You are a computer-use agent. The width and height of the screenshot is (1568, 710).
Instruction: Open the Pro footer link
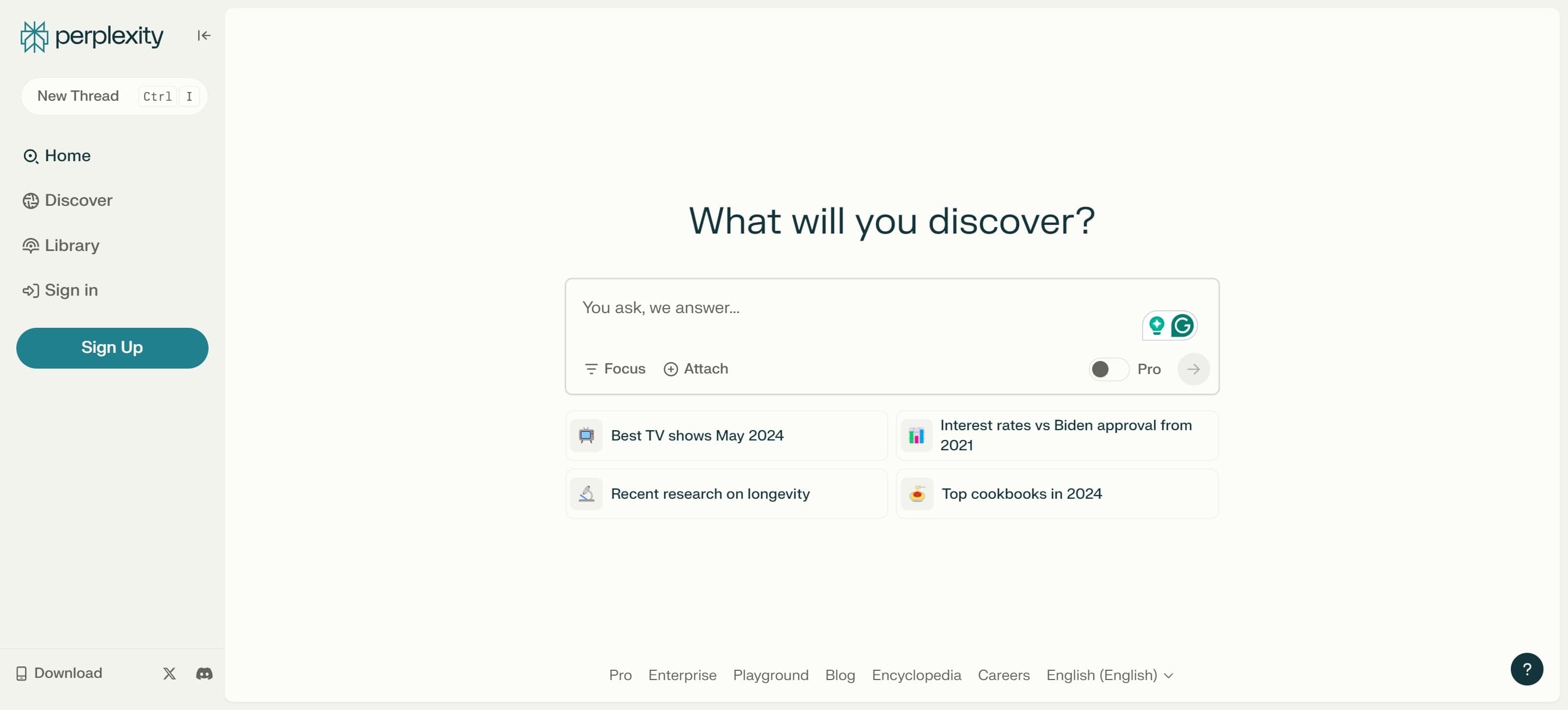[620, 675]
